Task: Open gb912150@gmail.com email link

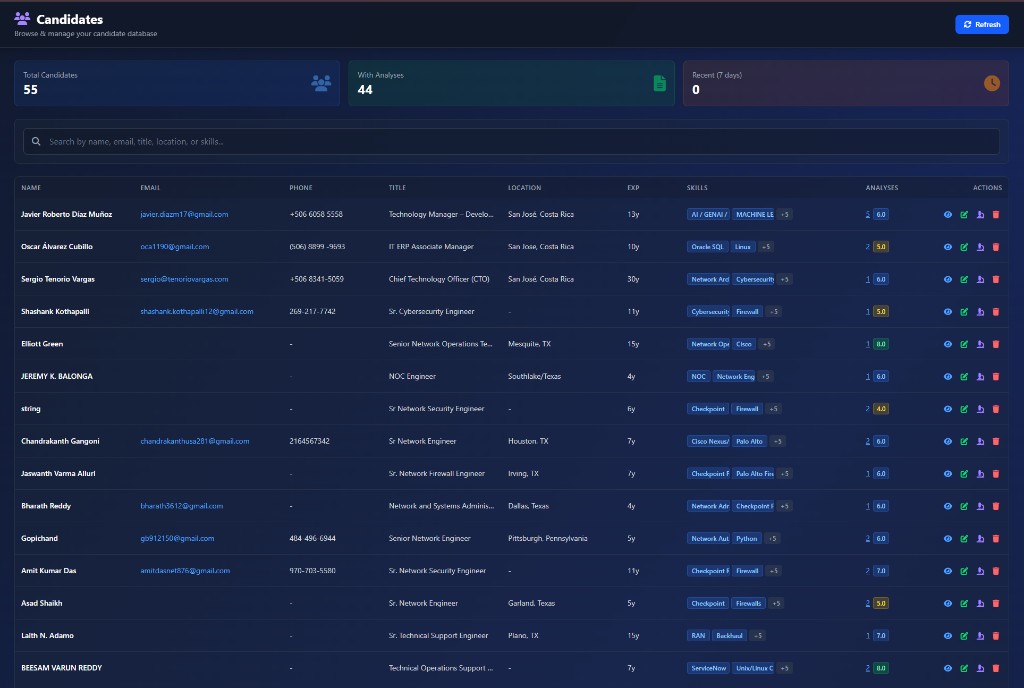Action: click(177, 539)
